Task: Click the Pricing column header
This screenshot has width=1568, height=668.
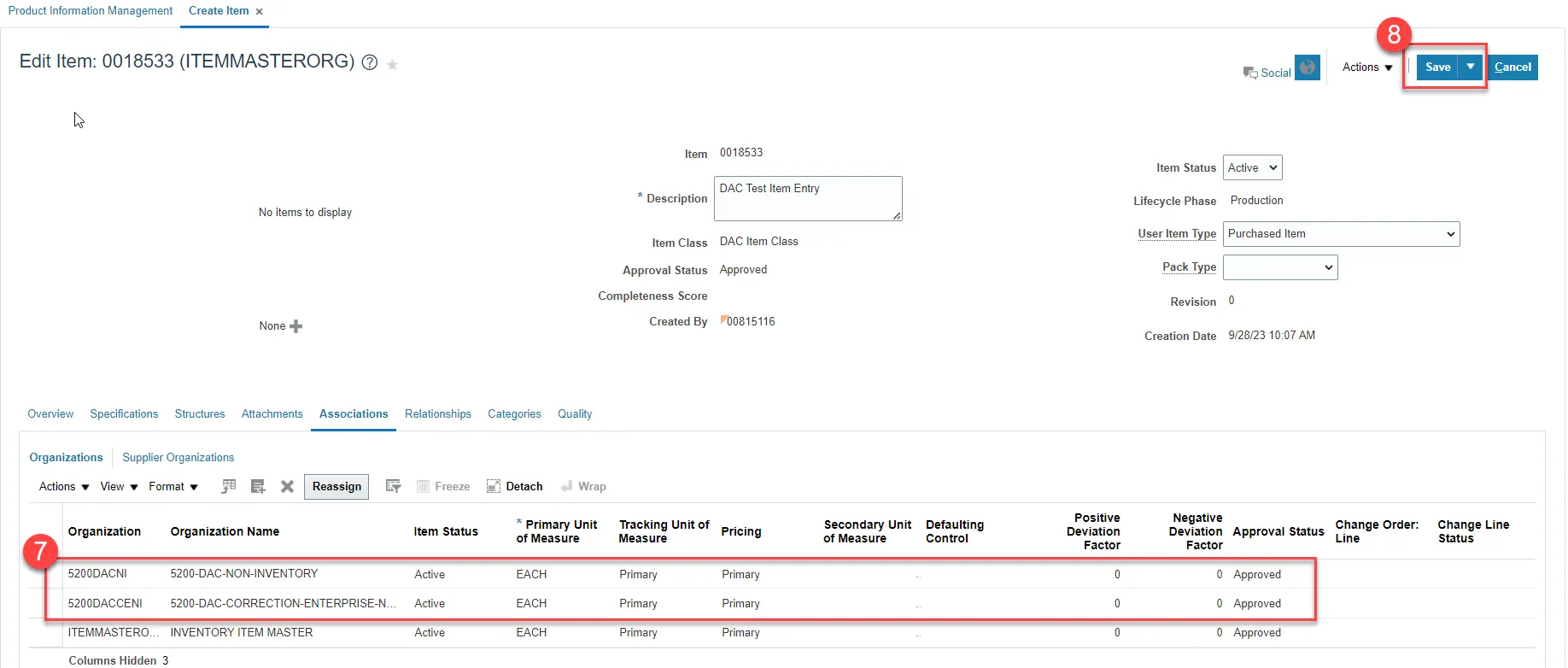Action: point(741,531)
